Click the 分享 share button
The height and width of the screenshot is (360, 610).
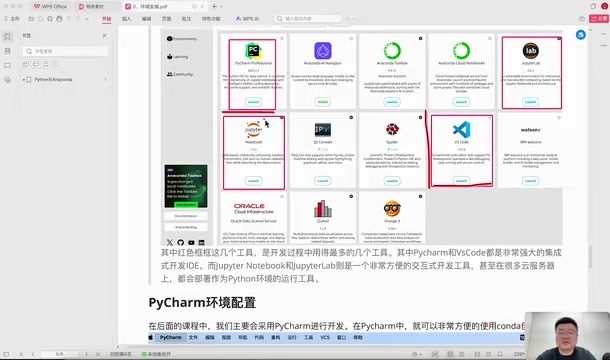coord(599,19)
